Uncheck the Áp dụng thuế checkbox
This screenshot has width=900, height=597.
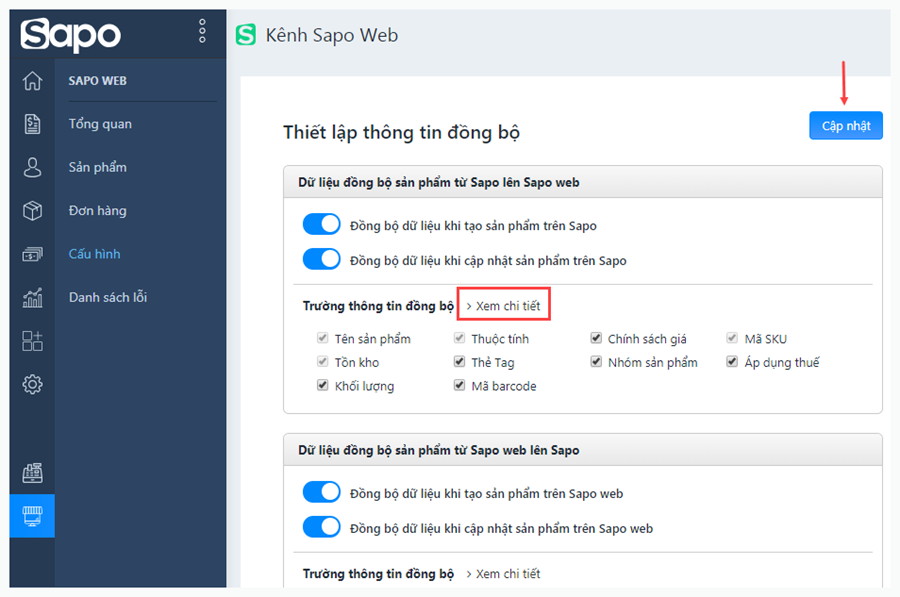pos(732,362)
